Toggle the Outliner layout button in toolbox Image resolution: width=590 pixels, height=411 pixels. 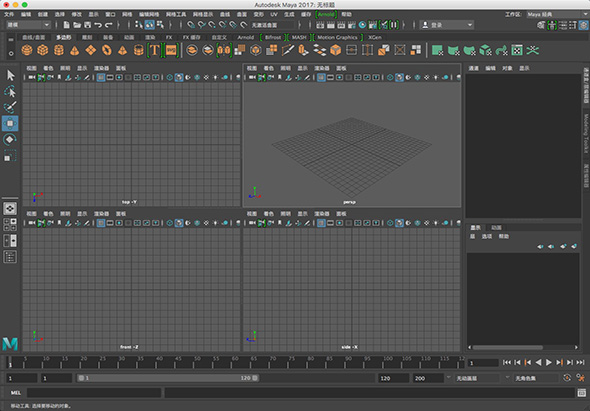pos(10,257)
